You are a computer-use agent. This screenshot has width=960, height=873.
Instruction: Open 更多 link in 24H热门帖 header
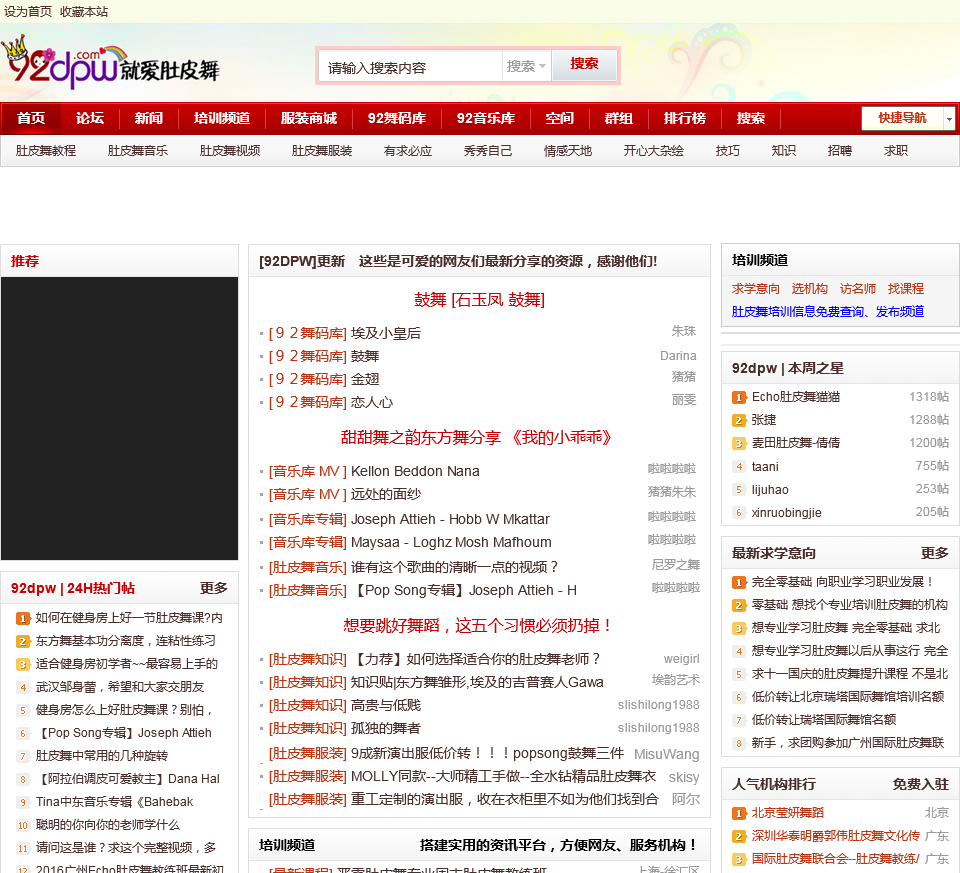click(214, 588)
